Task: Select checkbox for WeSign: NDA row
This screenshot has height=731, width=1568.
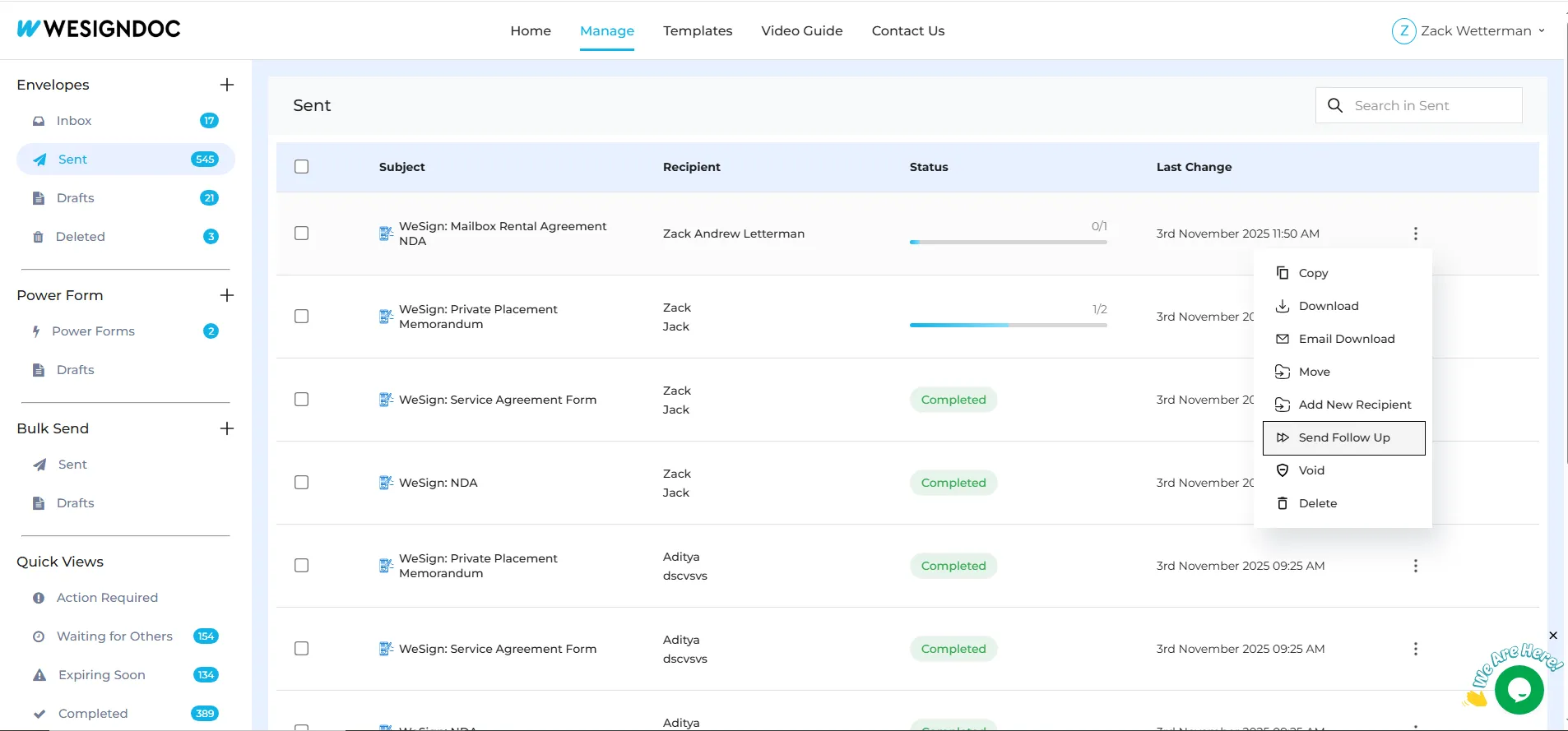Action: pyautogui.click(x=302, y=483)
